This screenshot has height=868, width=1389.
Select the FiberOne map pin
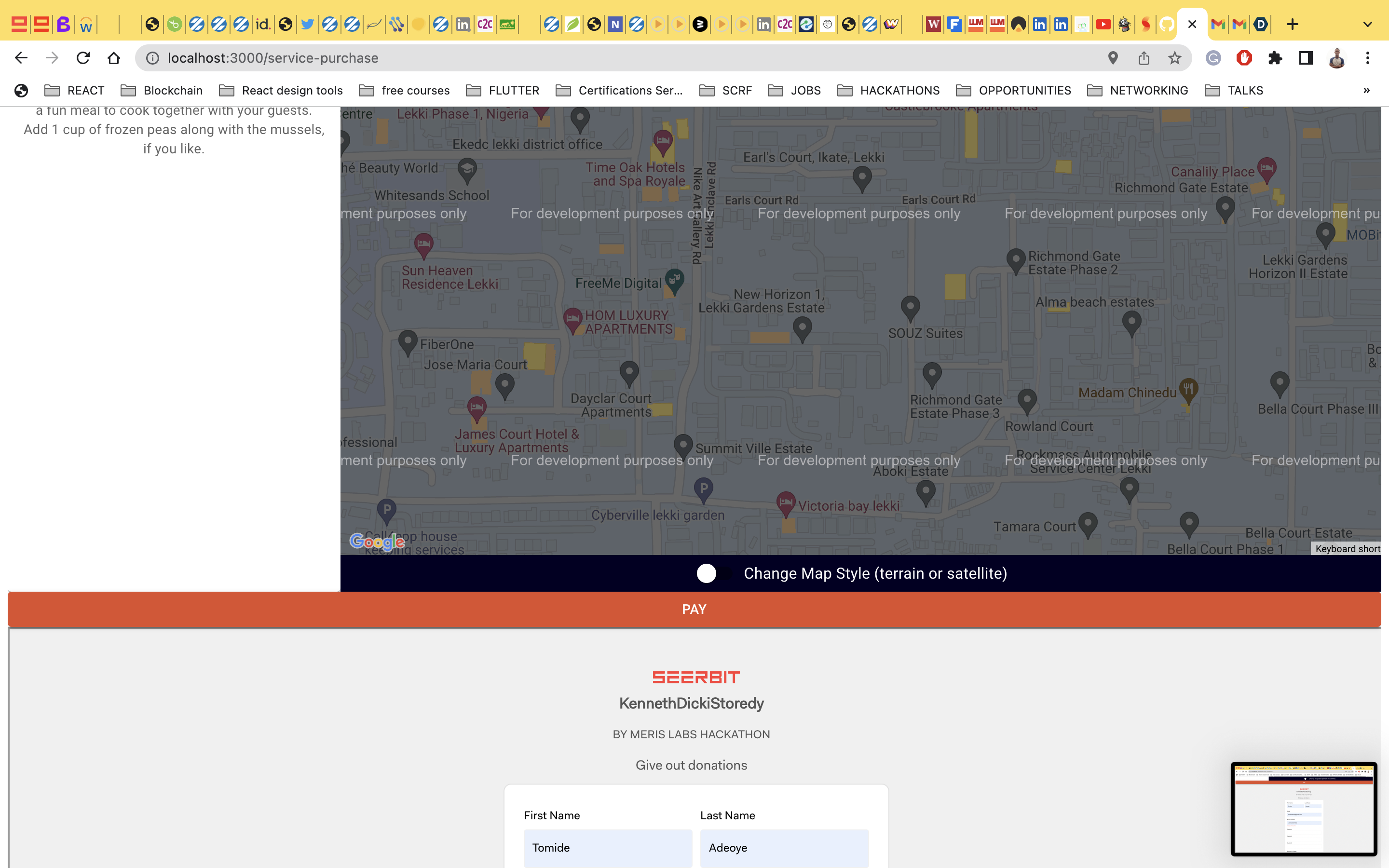(408, 343)
